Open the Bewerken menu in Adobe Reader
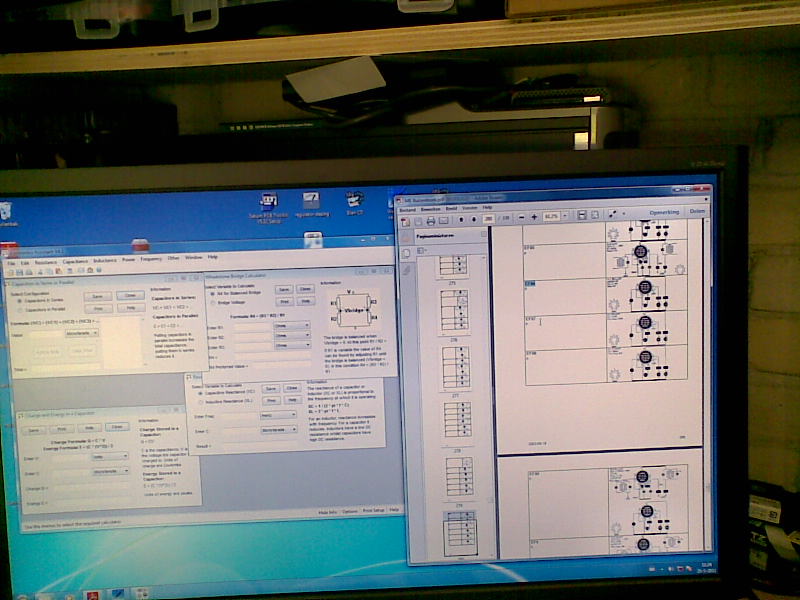 pos(430,209)
